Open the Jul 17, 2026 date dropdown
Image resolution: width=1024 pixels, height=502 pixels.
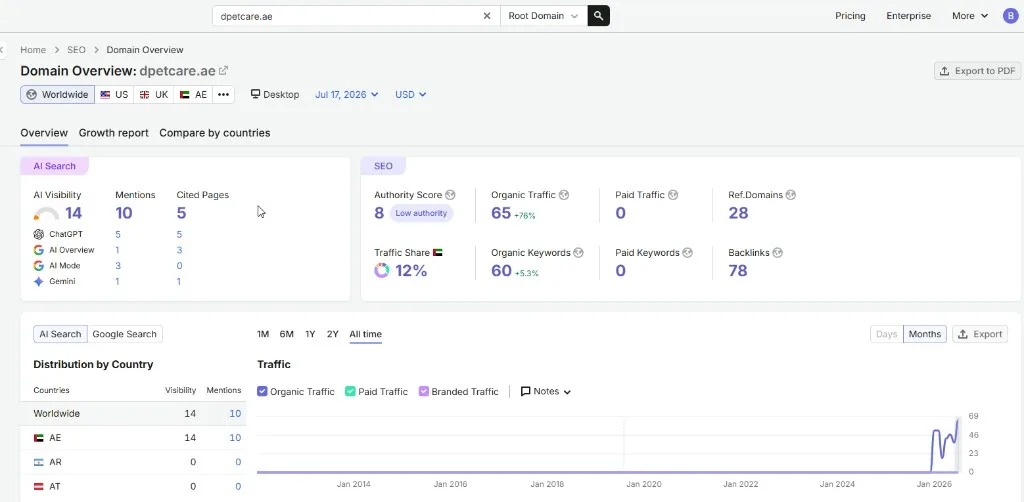tap(347, 95)
